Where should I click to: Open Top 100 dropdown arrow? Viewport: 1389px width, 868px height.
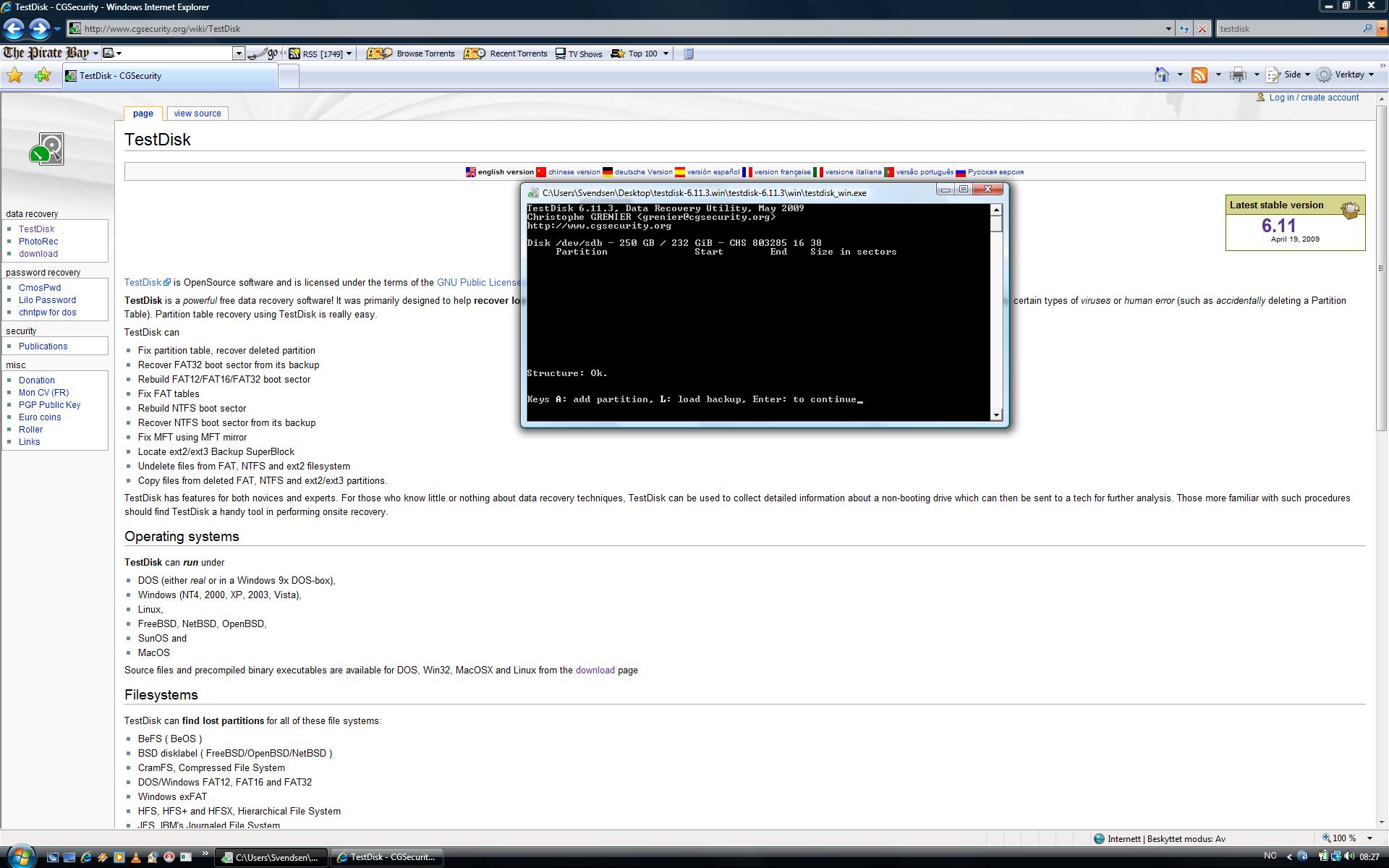pos(666,54)
